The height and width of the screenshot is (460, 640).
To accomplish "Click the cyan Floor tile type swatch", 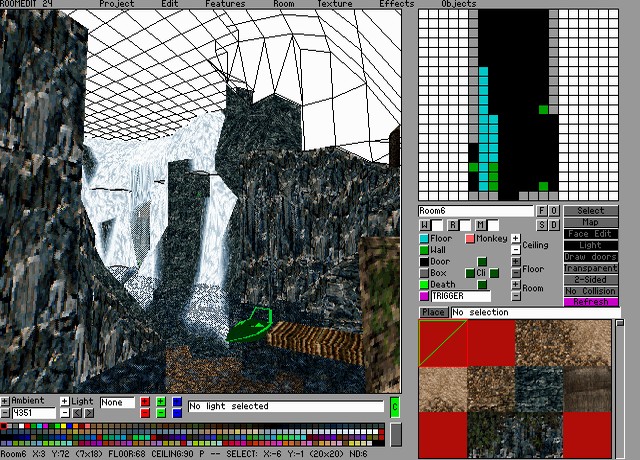I will [x=424, y=239].
